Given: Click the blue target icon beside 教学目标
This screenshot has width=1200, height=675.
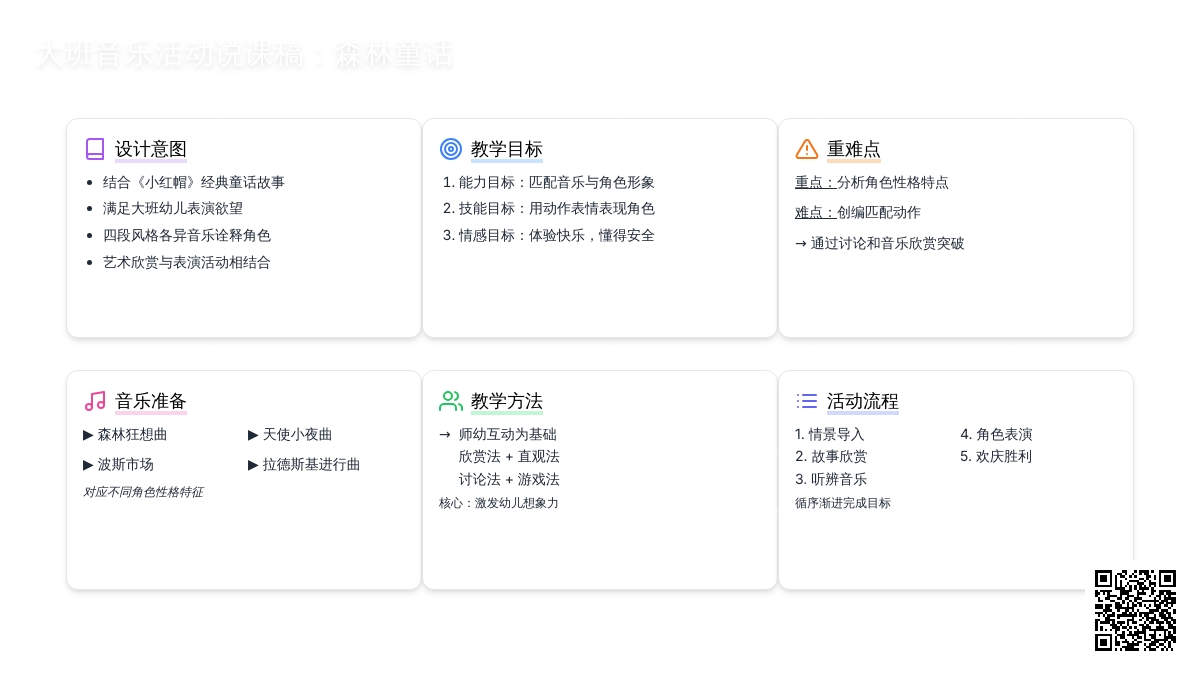Looking at the screenshot, I should tap(451, 149).
